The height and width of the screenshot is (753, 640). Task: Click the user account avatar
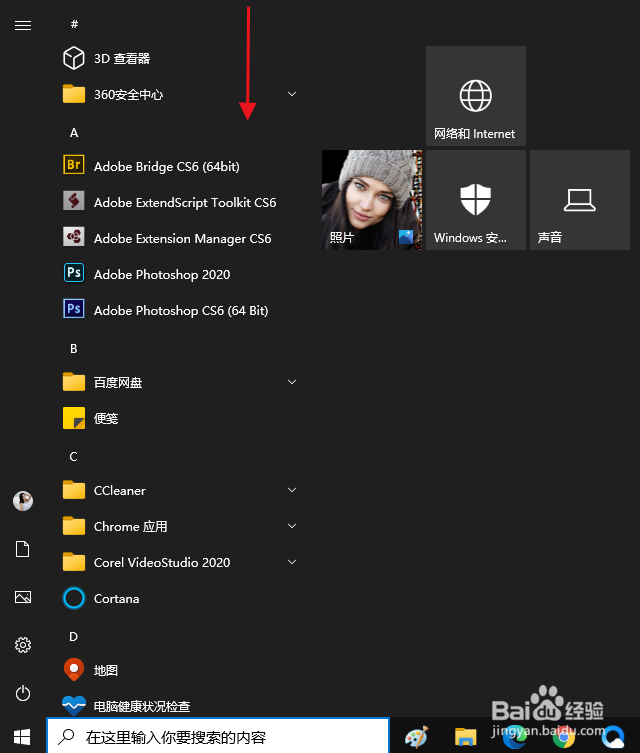tap(23, 501)
